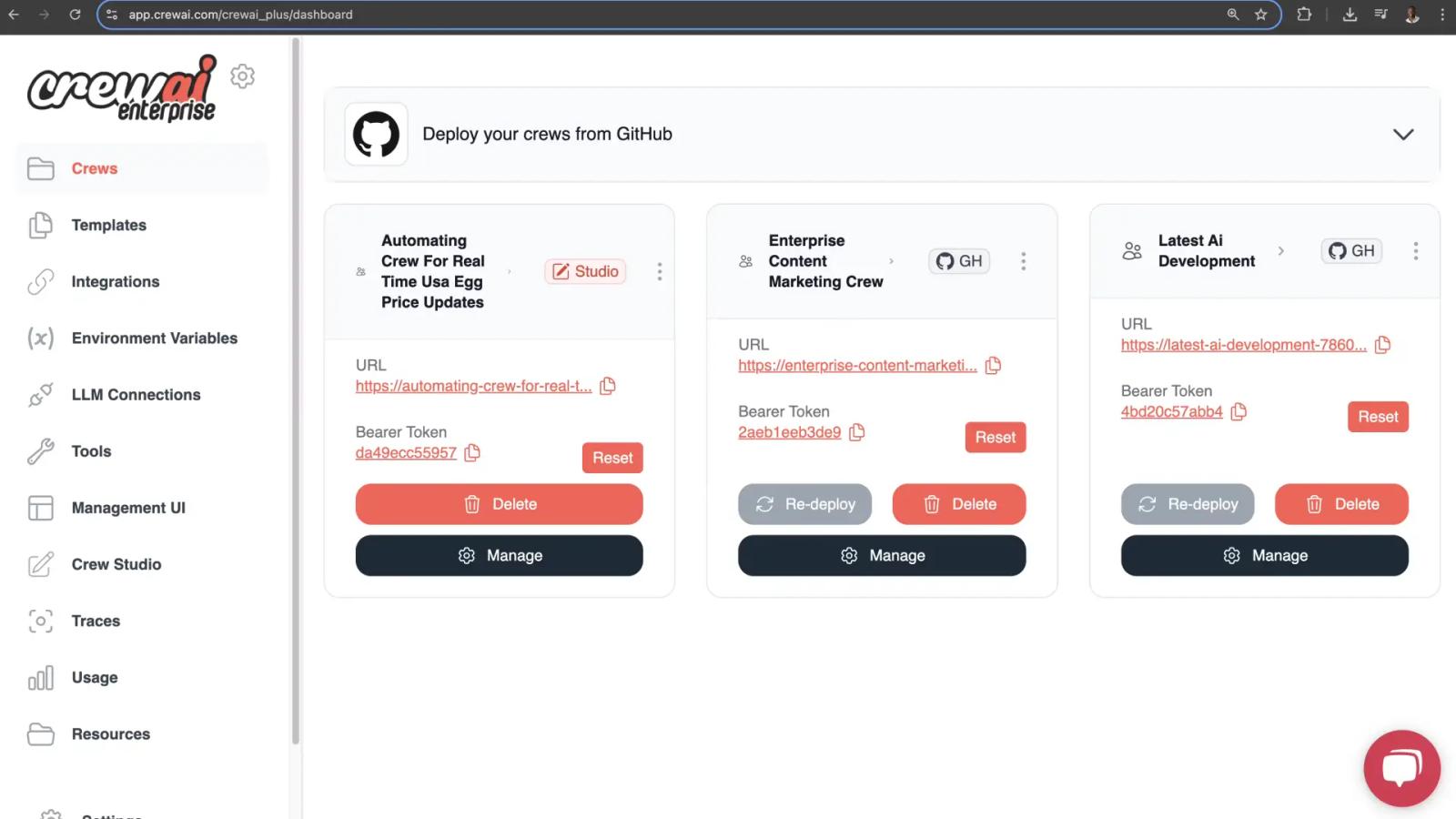Open Management UI in the sidebar
The width and height of the screenshot is (1456, 819).
(x=142, y=507)
